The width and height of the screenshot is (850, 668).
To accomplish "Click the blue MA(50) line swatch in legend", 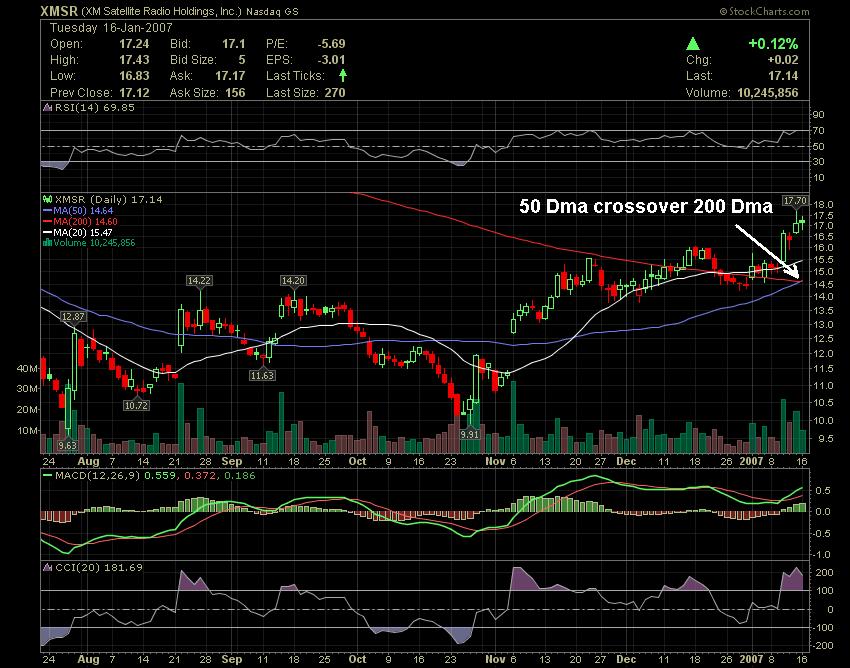I will 47,211.
